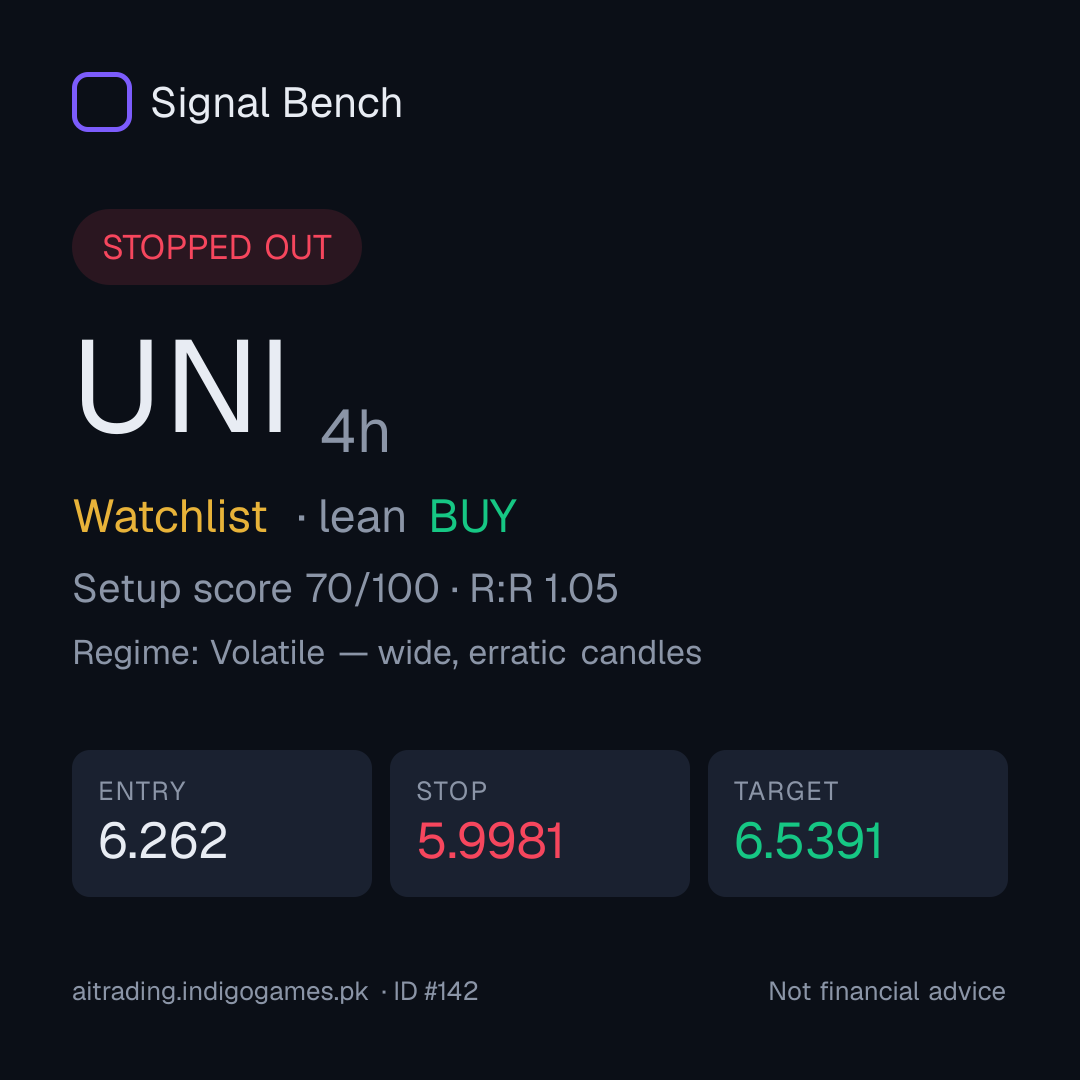The width and height of the screenshot is (1080, 1080).
Task: Open the aitrading.indigogames.pk link
Action: [220, 992]
